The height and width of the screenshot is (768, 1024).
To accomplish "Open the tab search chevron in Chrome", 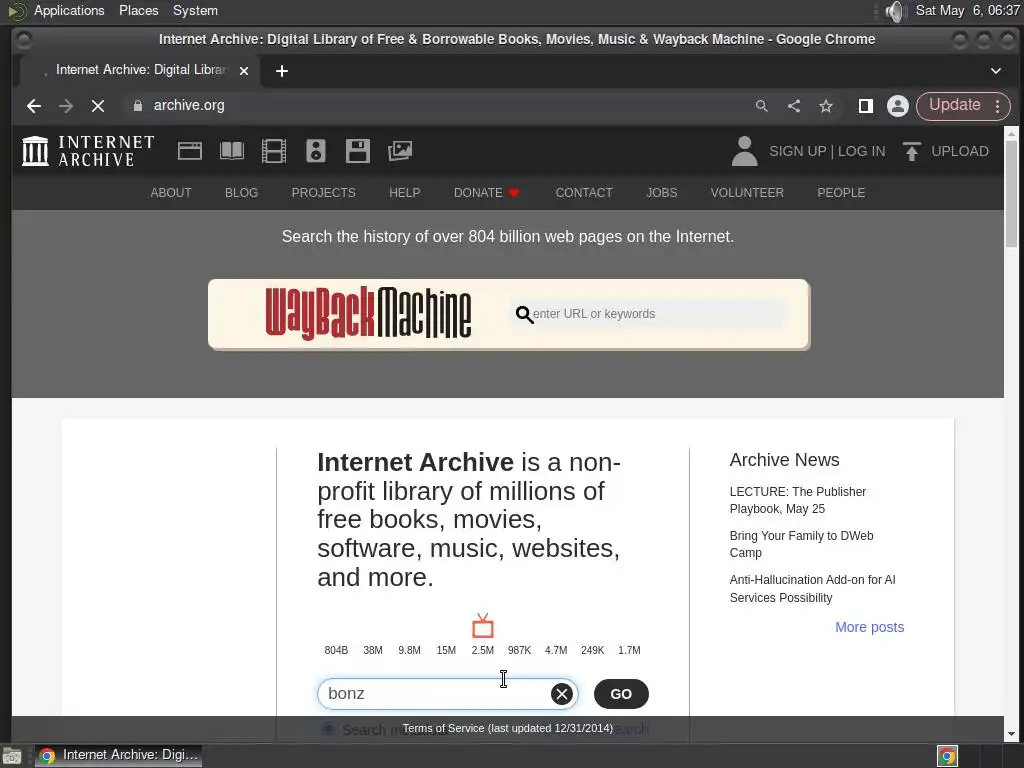I will [996, 71].
